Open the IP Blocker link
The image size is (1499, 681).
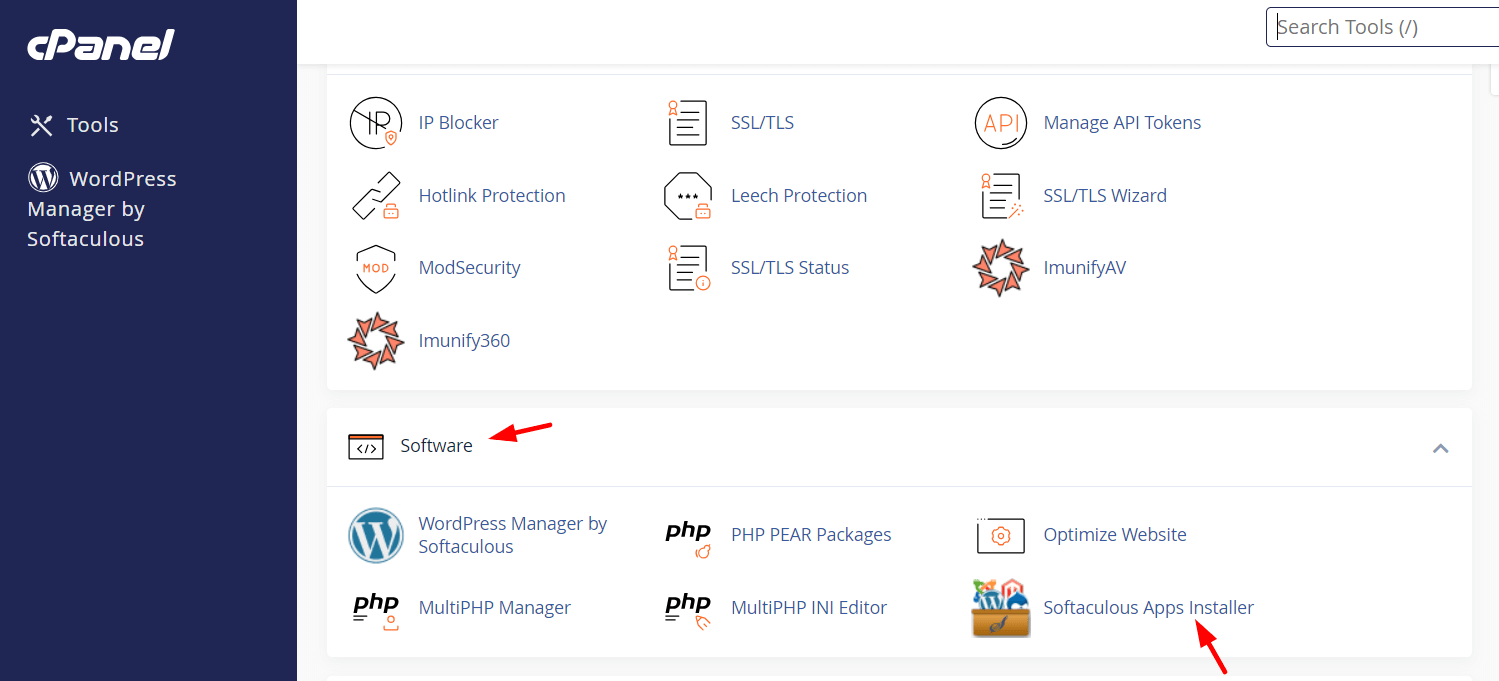pyautogui.click(x=458, y=123)
